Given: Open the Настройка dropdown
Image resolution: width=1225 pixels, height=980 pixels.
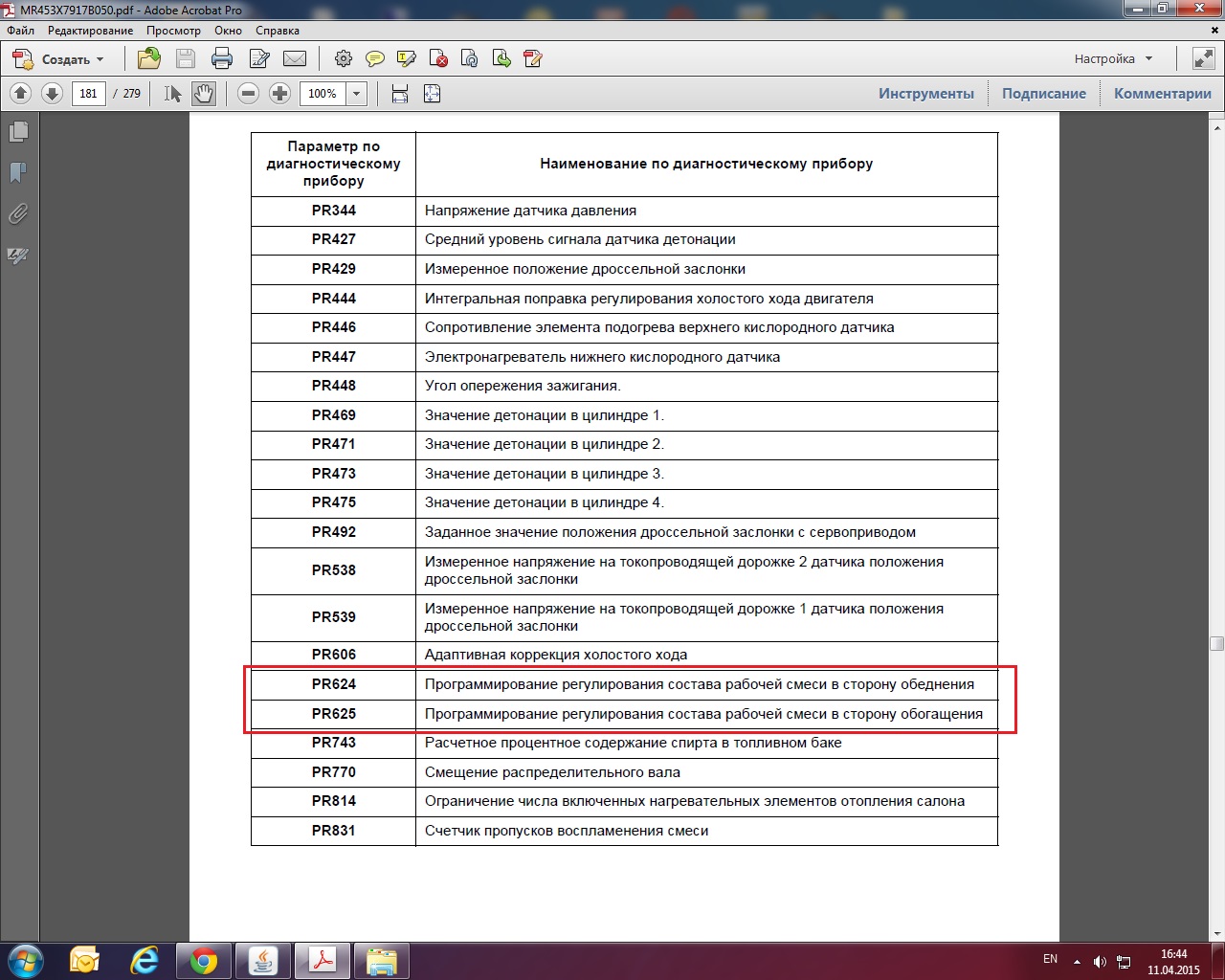Looking at the screenshot, I should coord(1113,59).
